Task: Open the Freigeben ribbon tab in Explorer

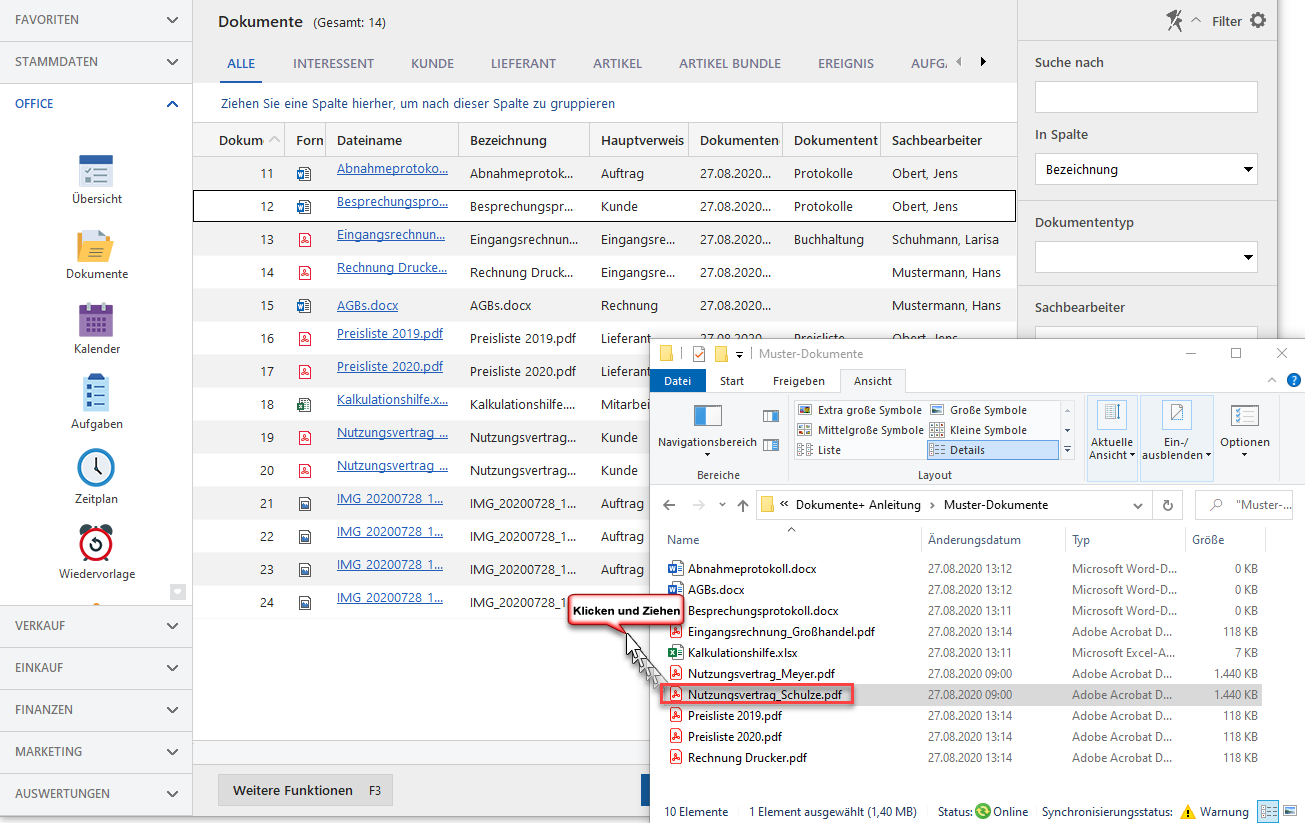Action: click(x=799, y=381)
